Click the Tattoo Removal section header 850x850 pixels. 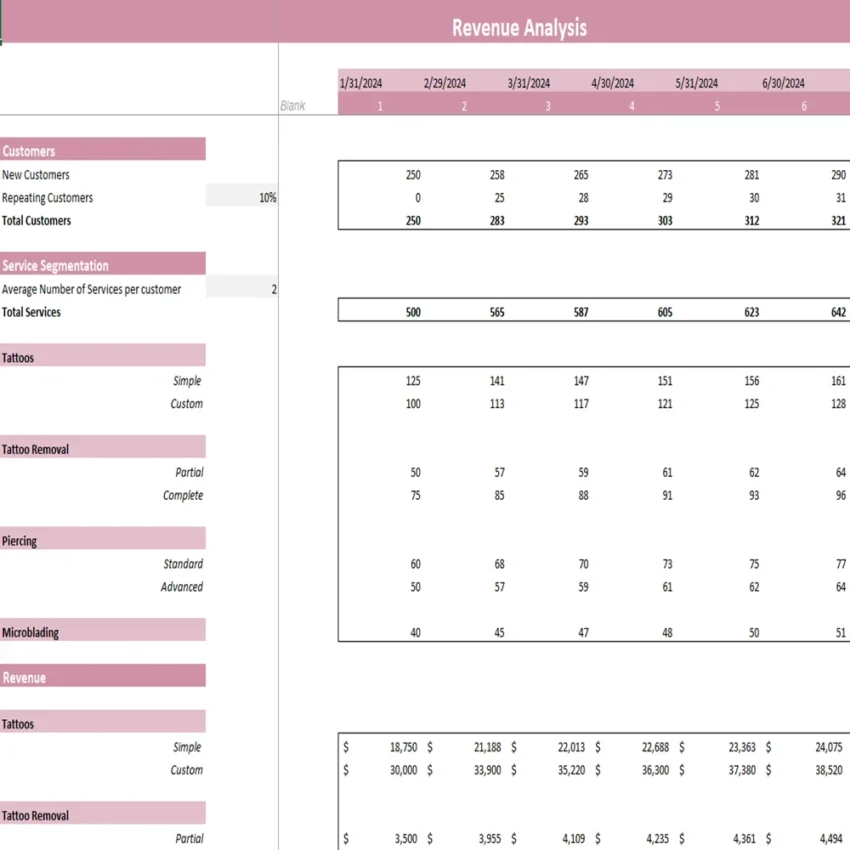100,448
